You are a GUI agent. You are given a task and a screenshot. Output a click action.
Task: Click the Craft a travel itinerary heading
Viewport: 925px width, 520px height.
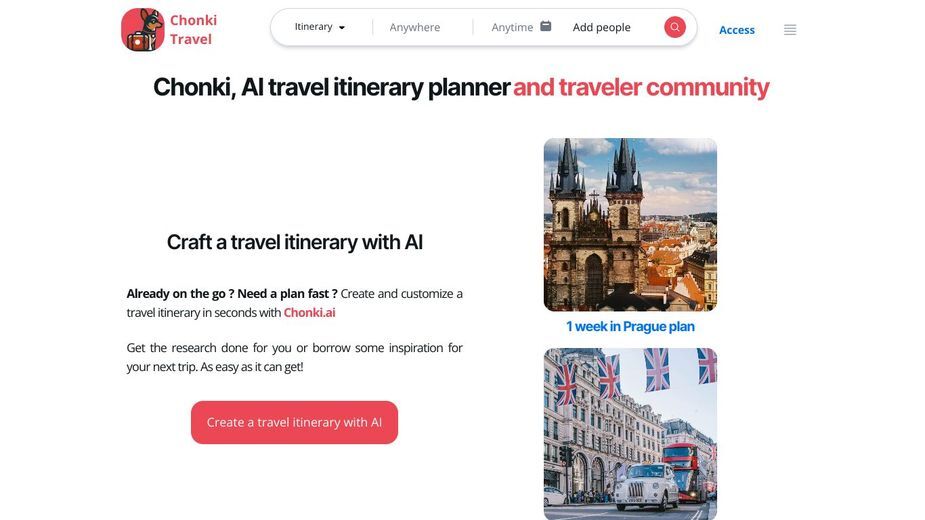(294, 242)
